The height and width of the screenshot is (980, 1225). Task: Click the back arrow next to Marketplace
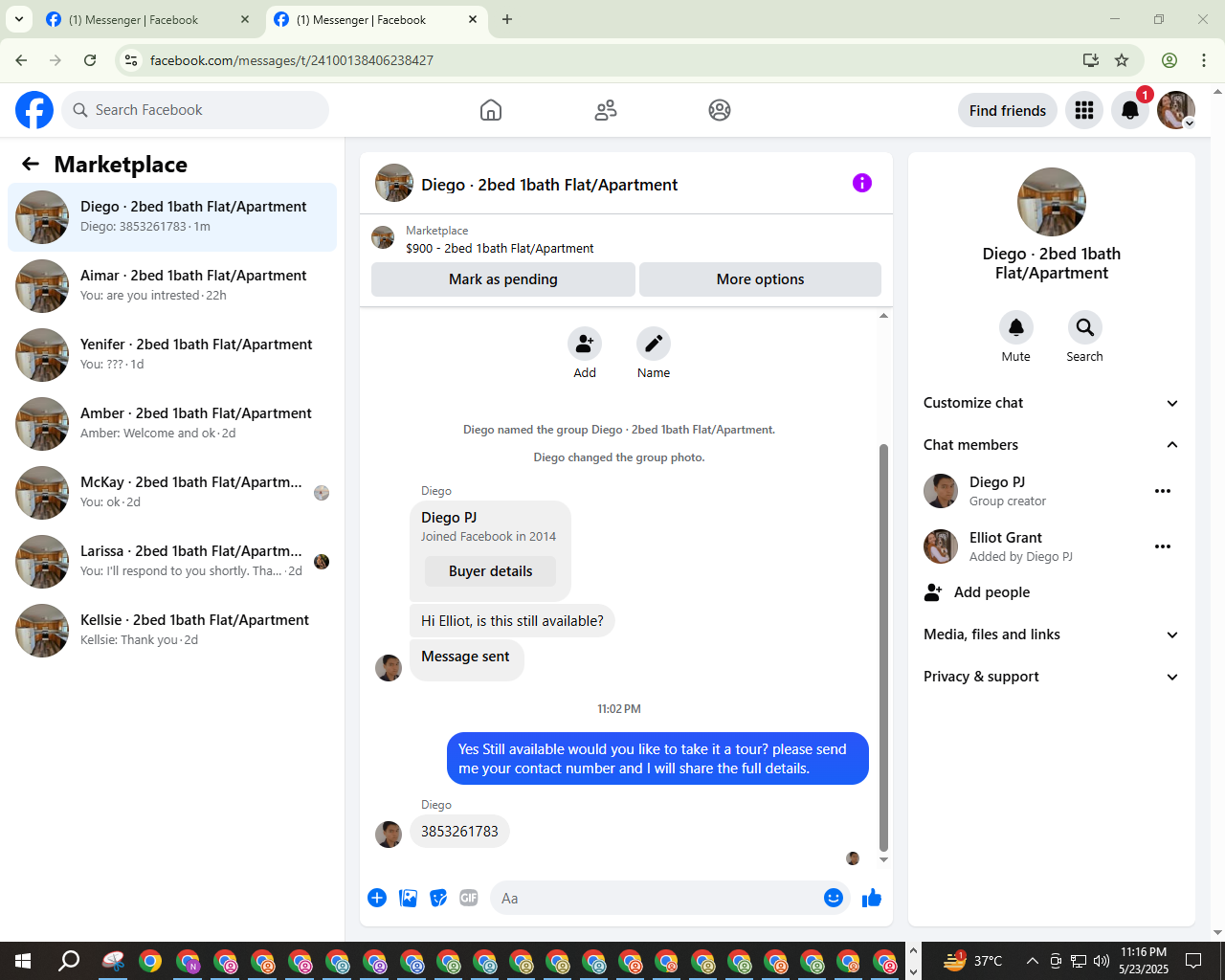coord(31,164)
